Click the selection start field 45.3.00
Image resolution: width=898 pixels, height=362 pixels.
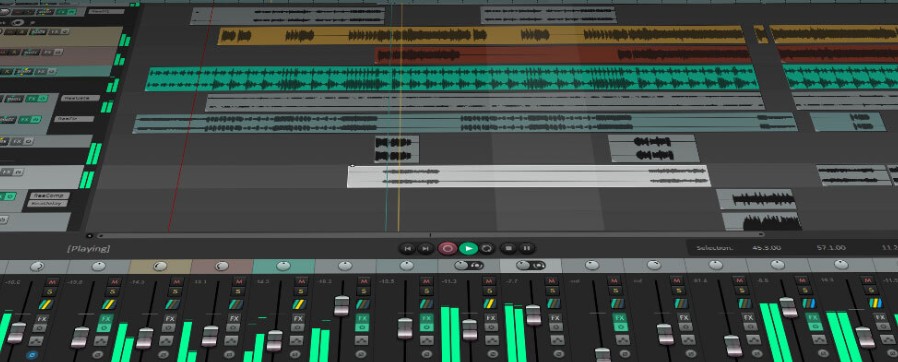(766, 248)
